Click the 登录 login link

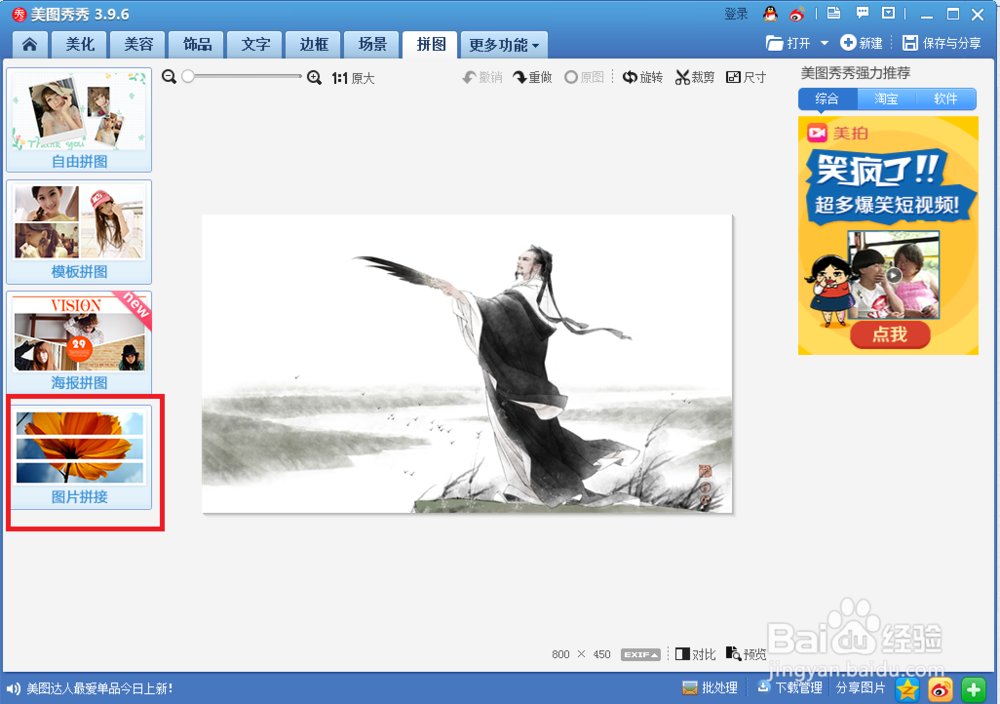(x=736, y=14)
